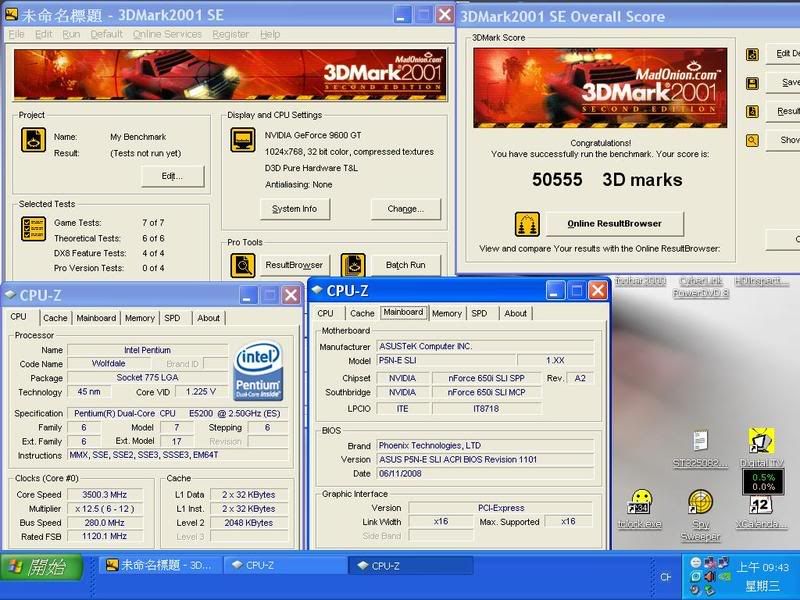Viewport: 800px width, 600px height.
Task: Open the Edit menu in 3DMark2001
Action: (x=43, y=34)
